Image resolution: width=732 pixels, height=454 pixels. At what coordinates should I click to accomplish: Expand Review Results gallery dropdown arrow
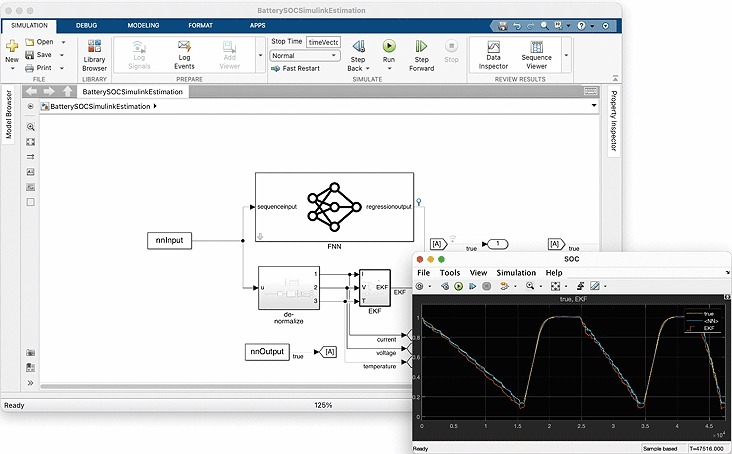pyautogui.click(x=566, y=55)
